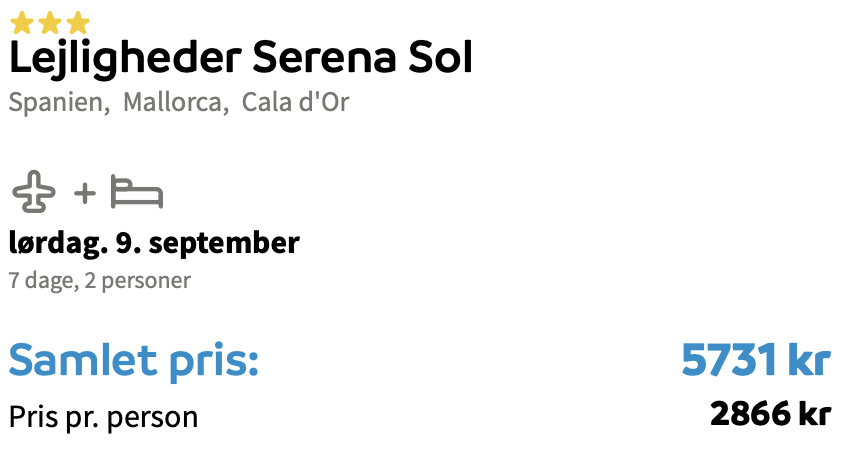Select the word Serena in the hotel title
850x456 pixels.
(325, 57)
